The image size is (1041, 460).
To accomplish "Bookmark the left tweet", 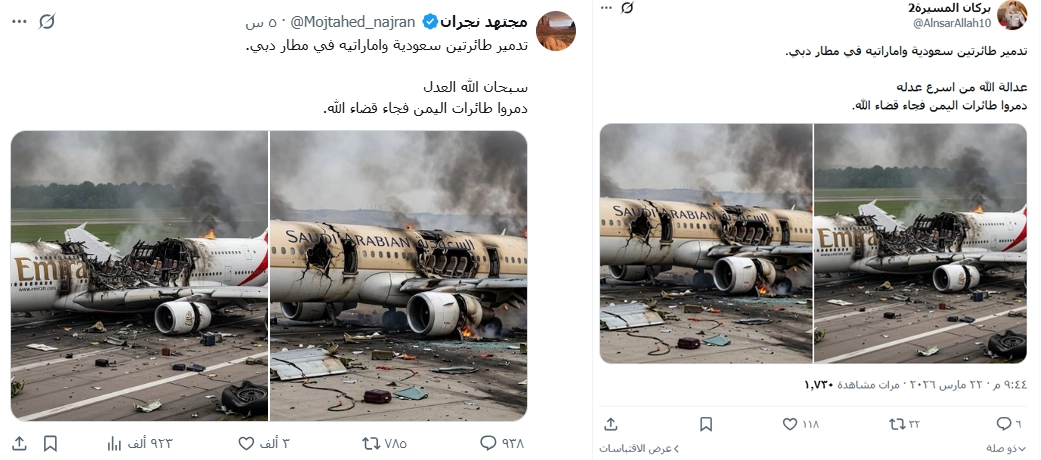I will [50, 443].
